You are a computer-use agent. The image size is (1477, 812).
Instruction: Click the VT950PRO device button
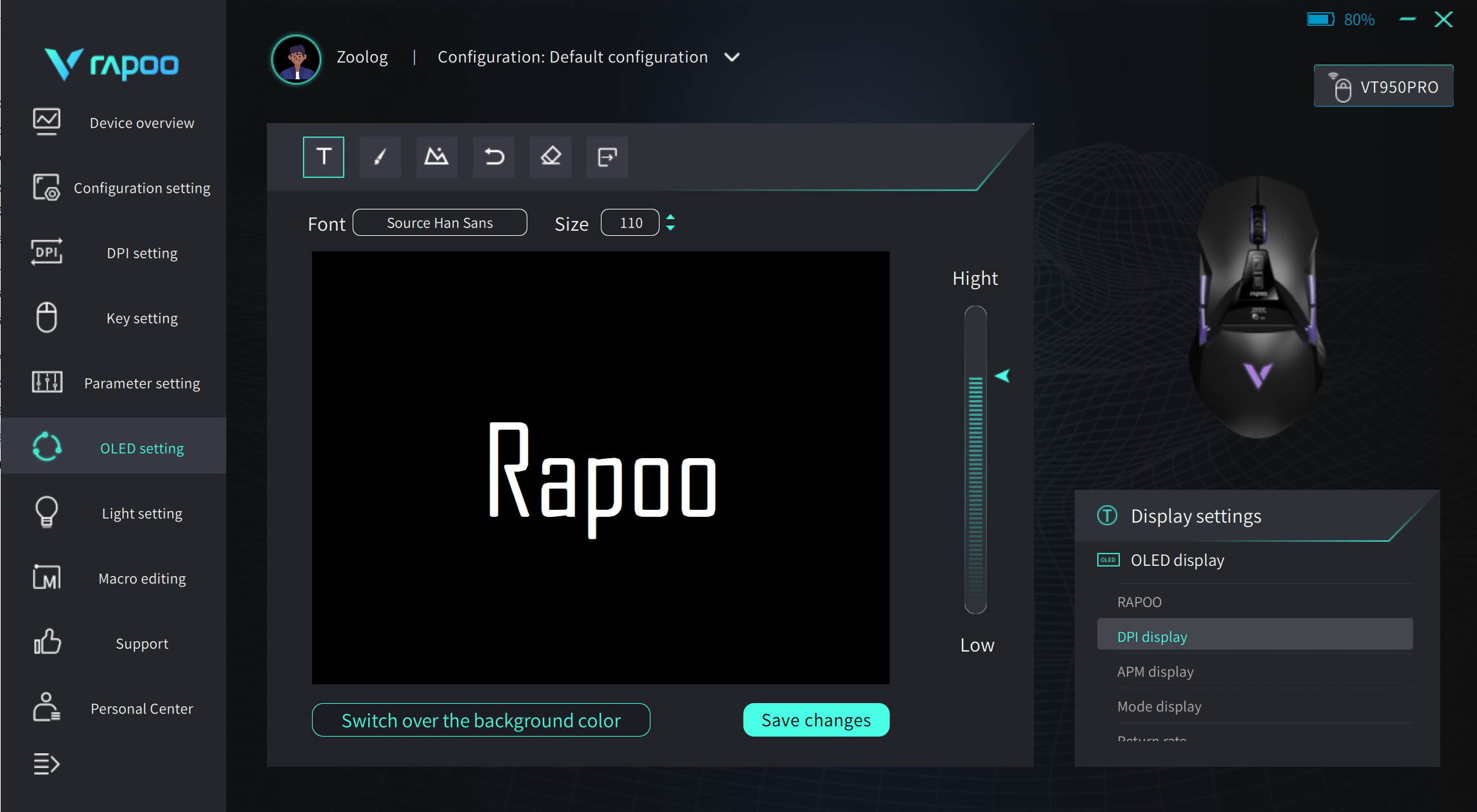pos(1384,86)
